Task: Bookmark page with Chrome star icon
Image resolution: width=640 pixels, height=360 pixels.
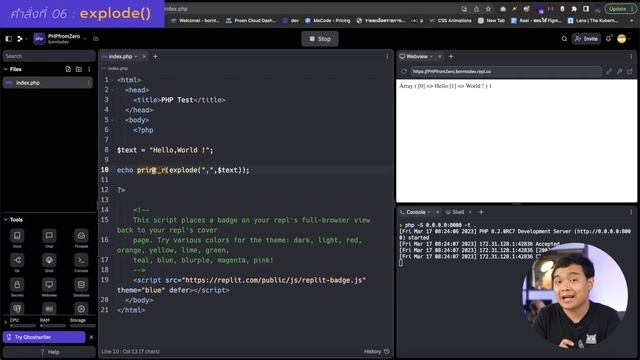Action: pos(488,9)
